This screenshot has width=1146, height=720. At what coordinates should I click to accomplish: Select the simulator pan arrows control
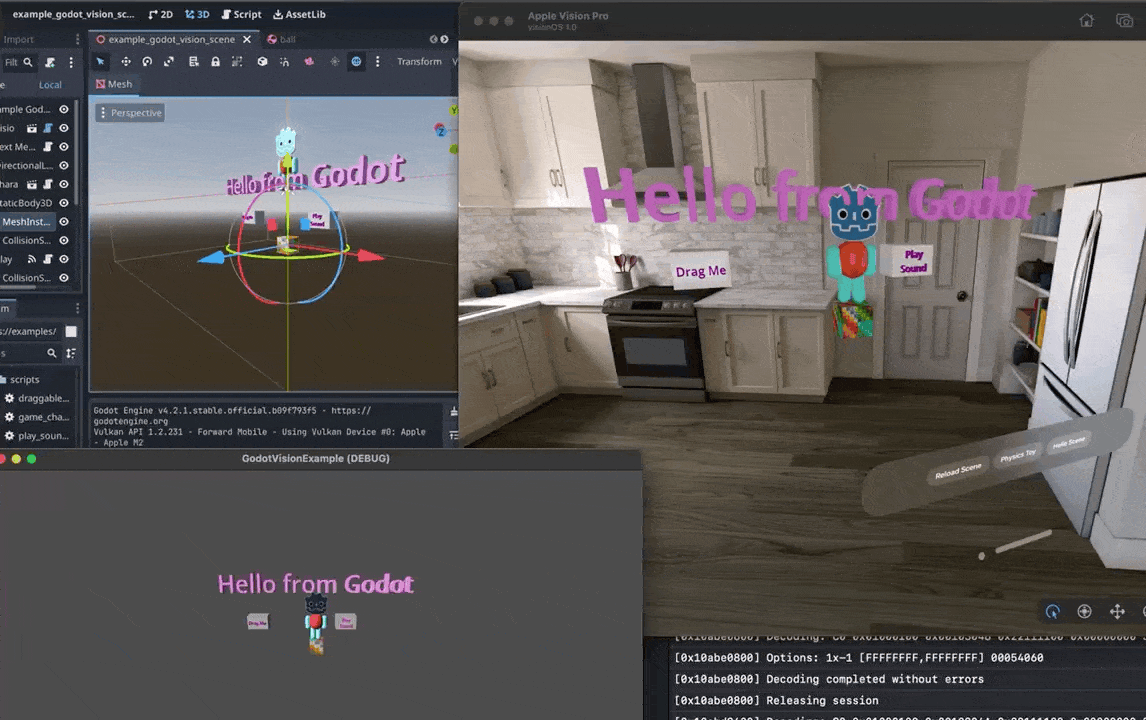pos(1117,612)
